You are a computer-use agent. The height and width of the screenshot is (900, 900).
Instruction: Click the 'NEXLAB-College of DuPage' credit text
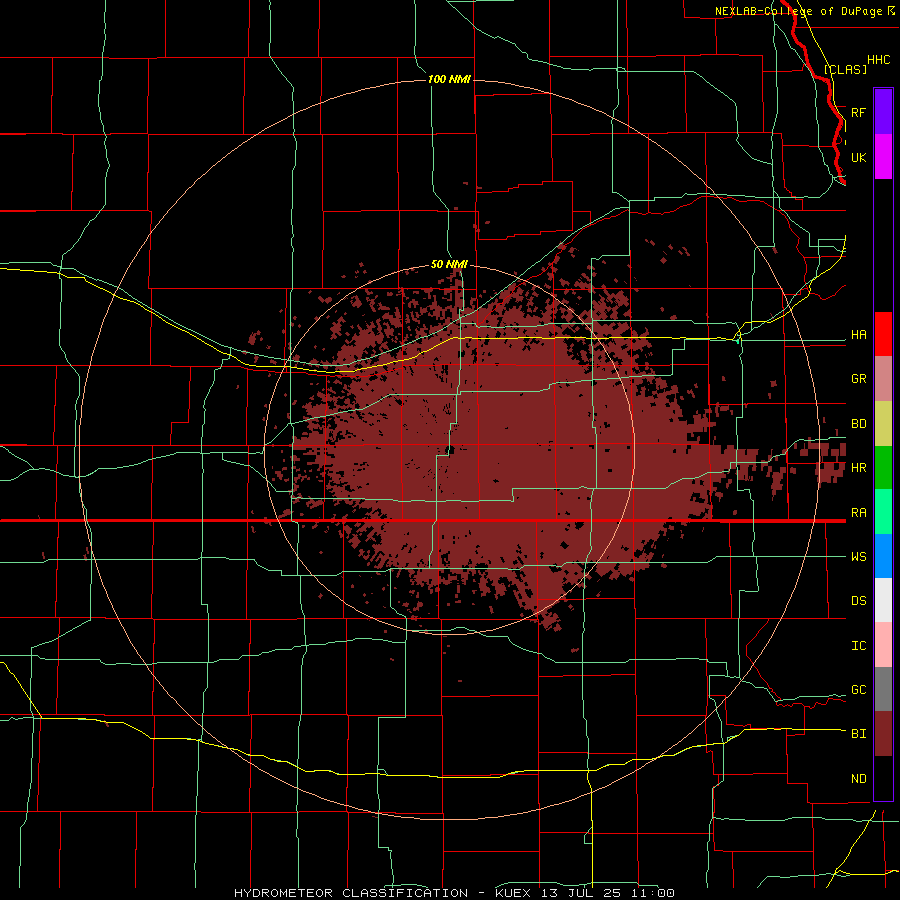point(798,11)
